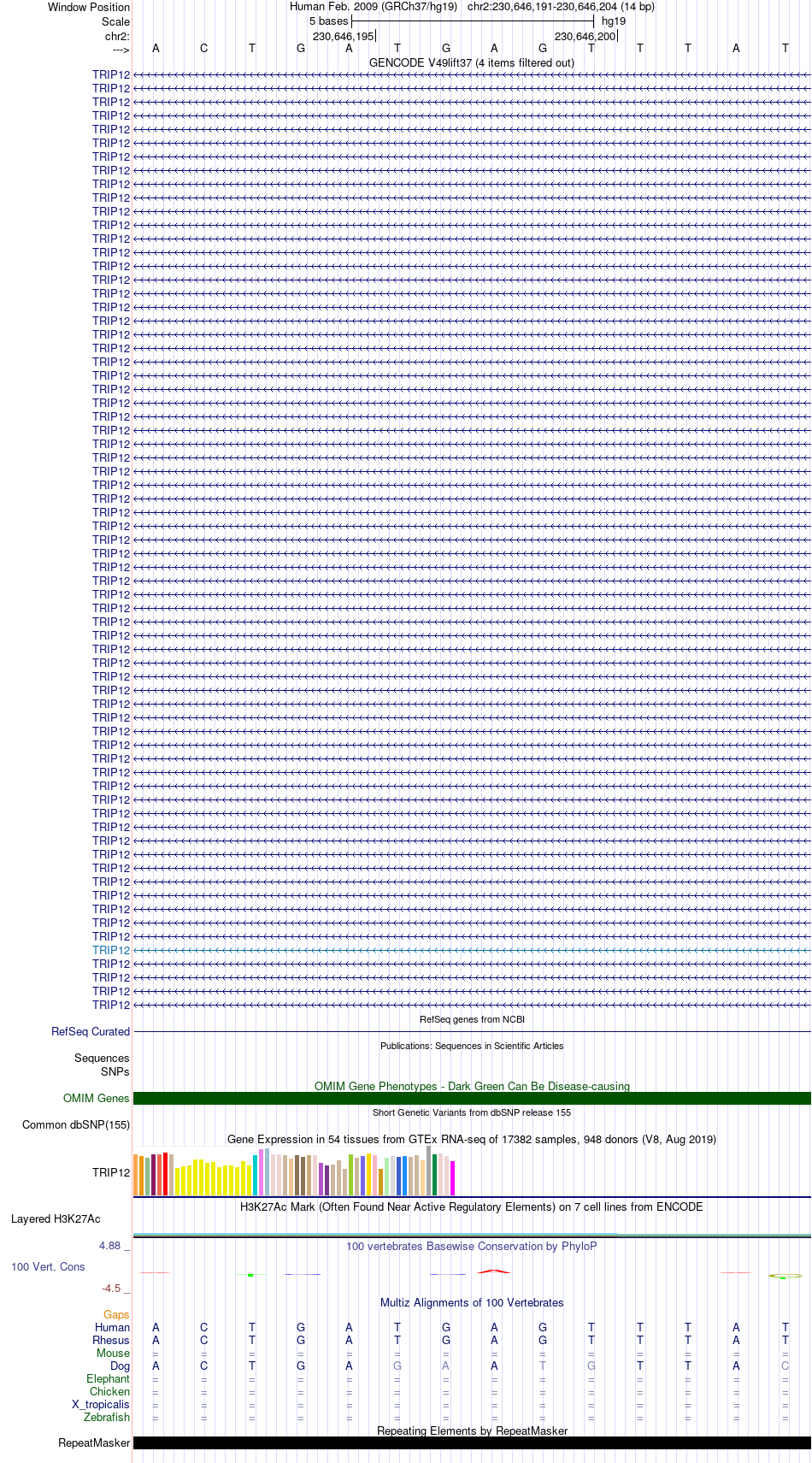Open the H3K27Ac Mark track title
Viewport: 812px width, 1463px height.
(x=472, y=1206)
